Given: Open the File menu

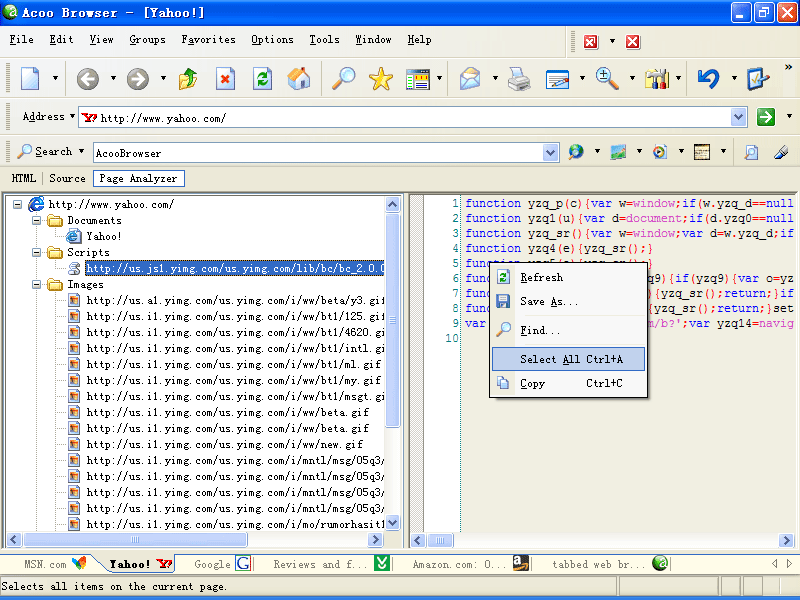Looking at the screenshot, I should [x=21, y=40].
